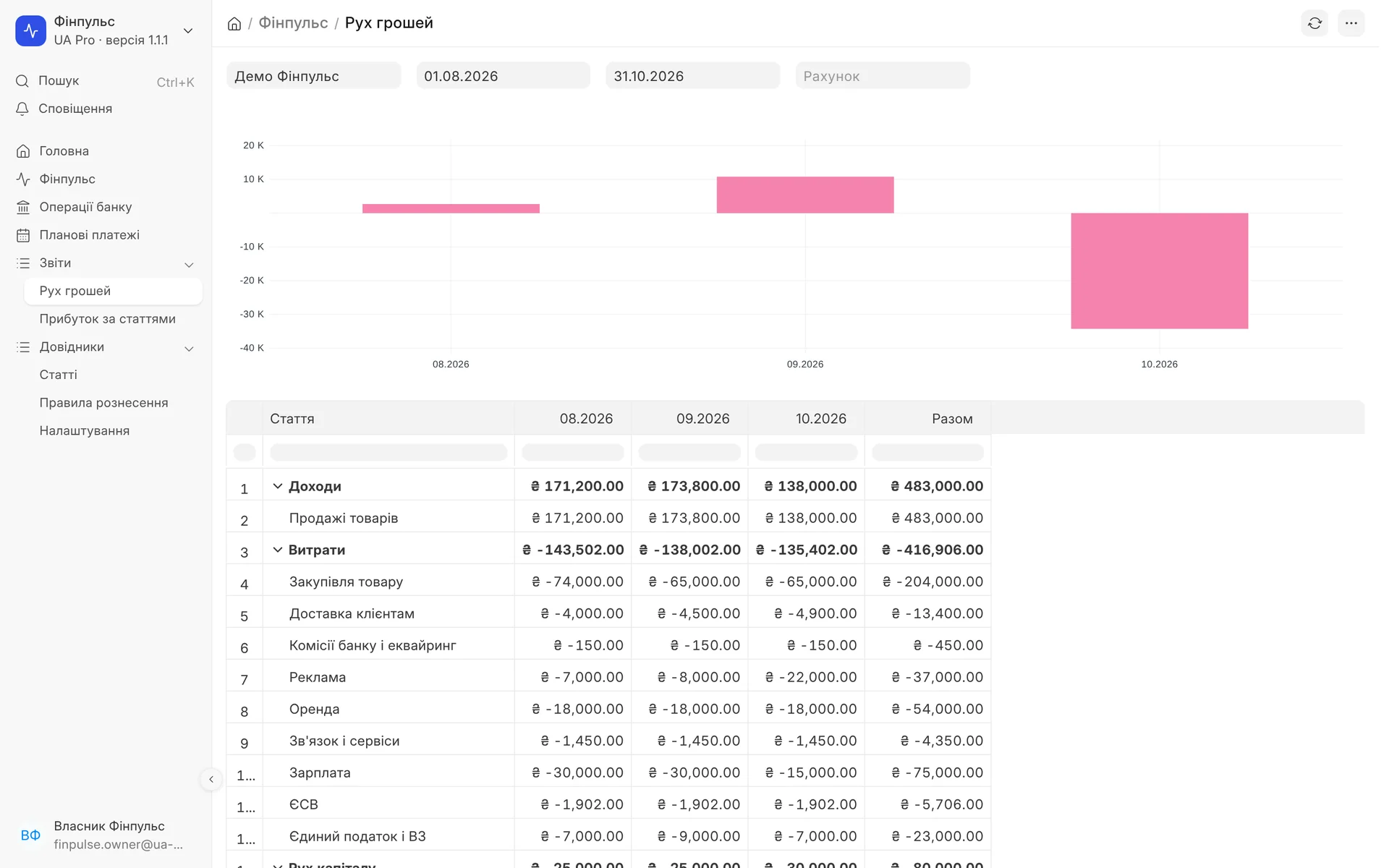
Task: Click the Рахунок account filter field
Action: click(x=883, y=76)
